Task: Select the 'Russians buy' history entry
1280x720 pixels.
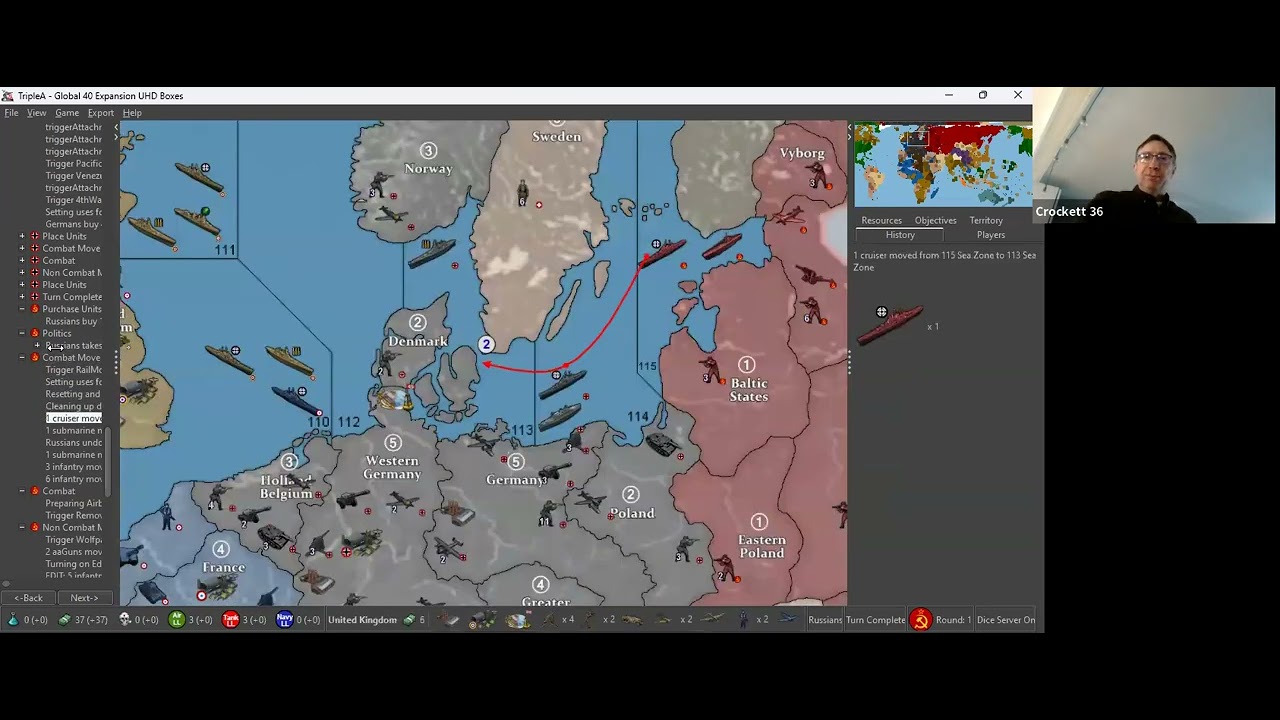Action: 72,321
